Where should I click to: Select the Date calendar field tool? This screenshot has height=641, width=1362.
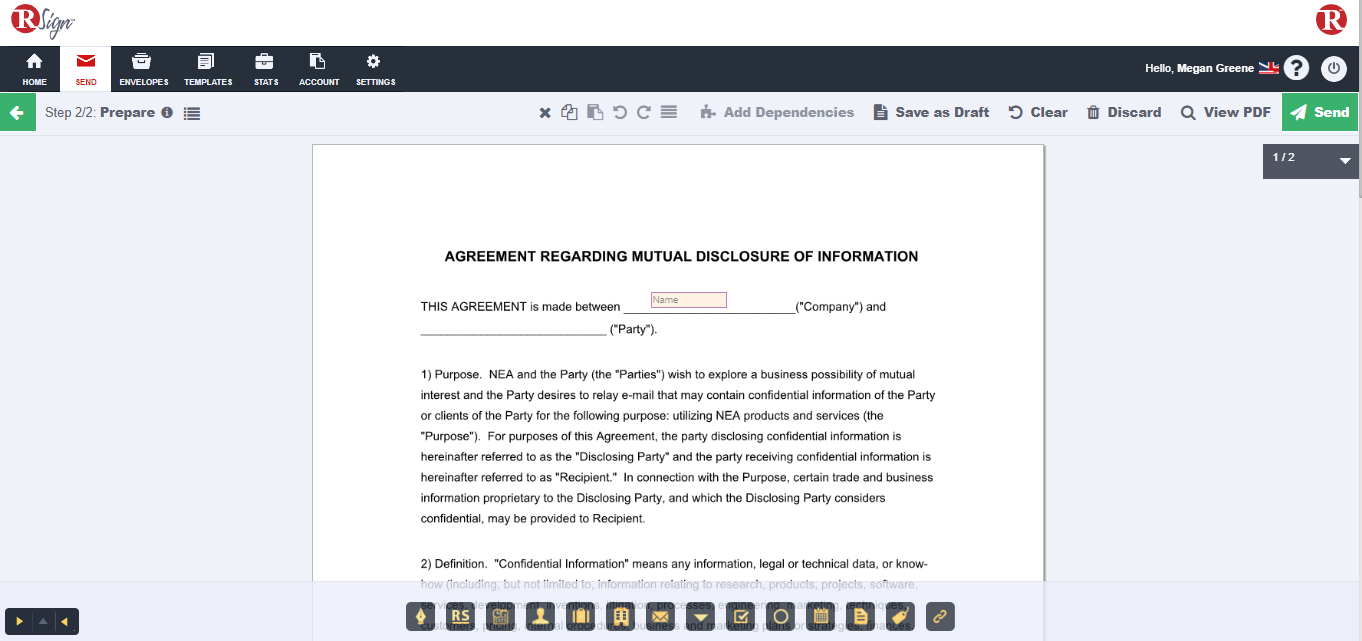pos(820,616)
